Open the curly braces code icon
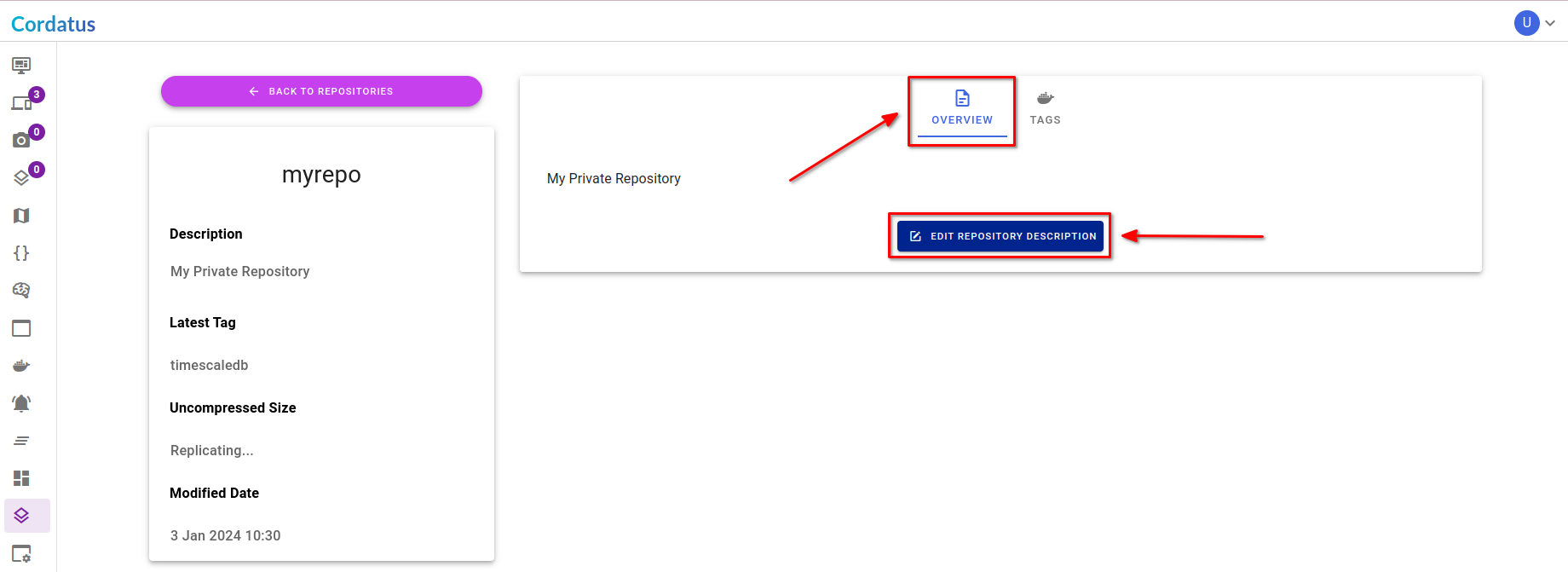 point(21,253)
